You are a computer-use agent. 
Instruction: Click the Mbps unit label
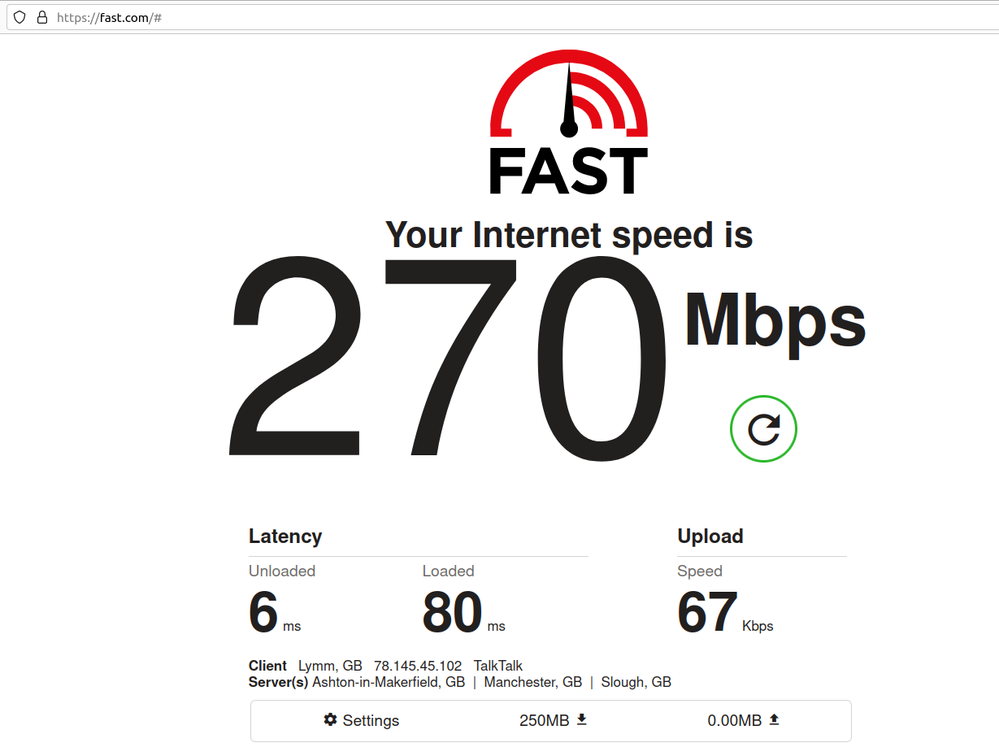[775, 324]
